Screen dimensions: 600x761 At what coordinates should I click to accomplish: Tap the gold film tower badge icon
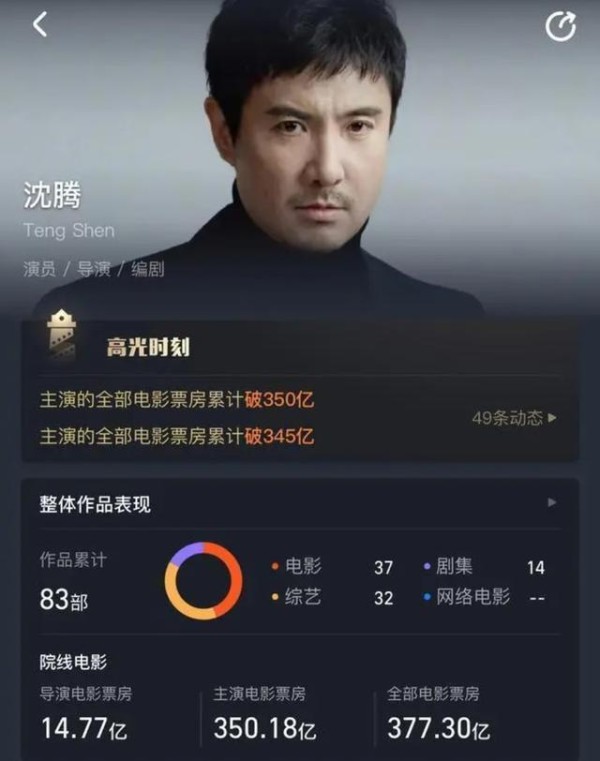point(61,335)
